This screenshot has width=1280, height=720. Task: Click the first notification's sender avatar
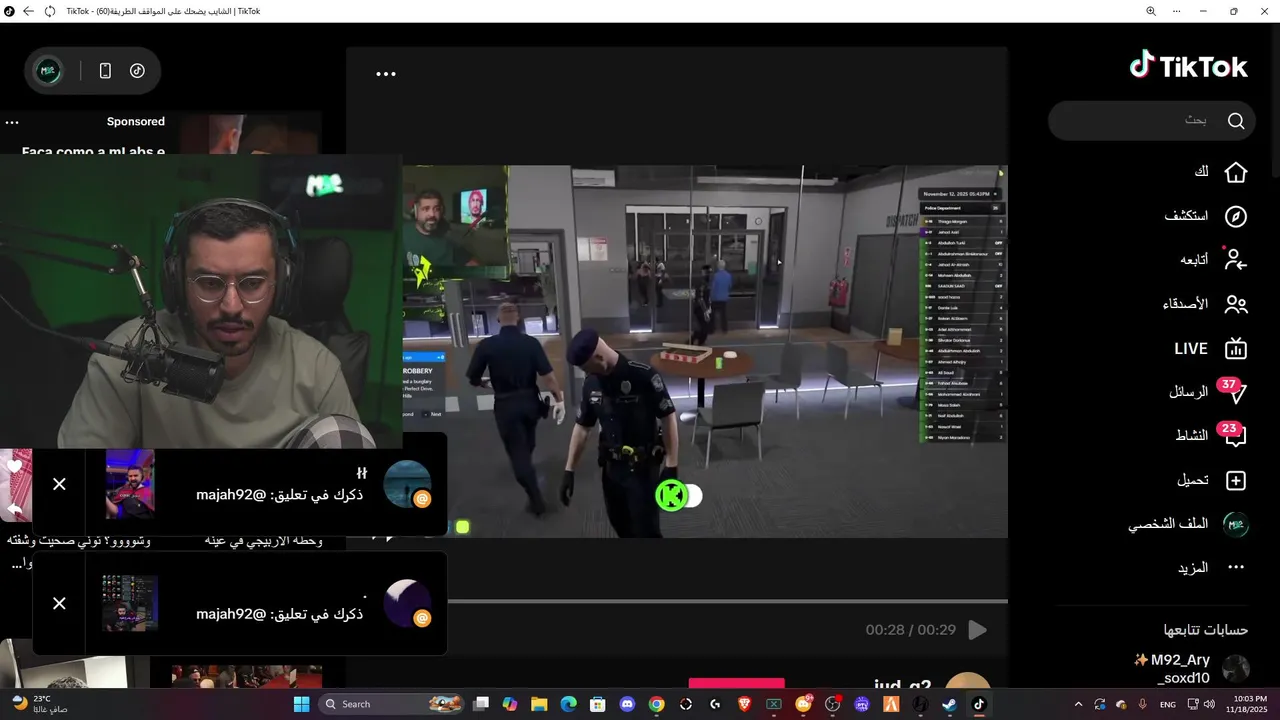coord(407,484)
